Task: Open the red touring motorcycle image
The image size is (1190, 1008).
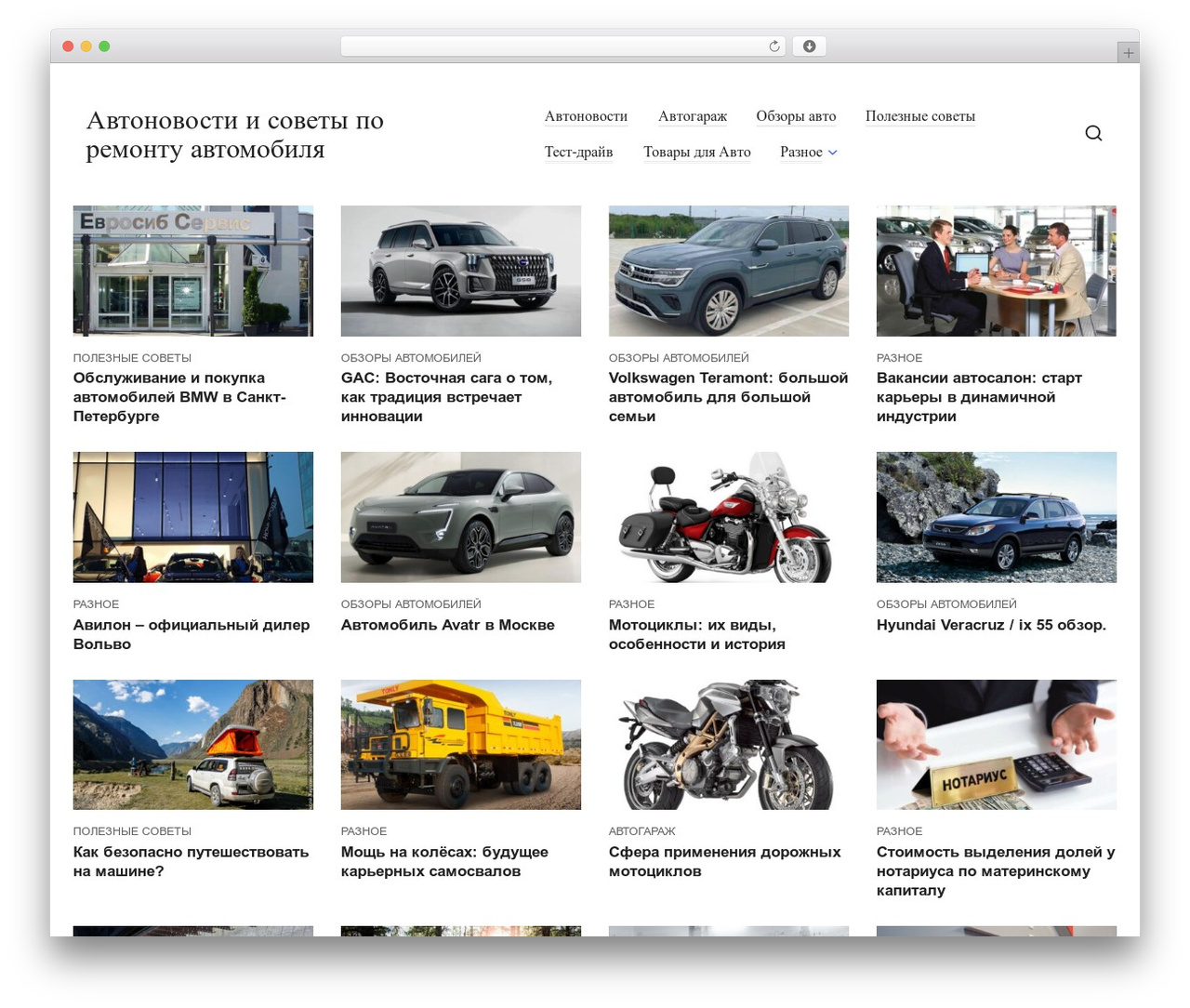Action: point(729,517)
